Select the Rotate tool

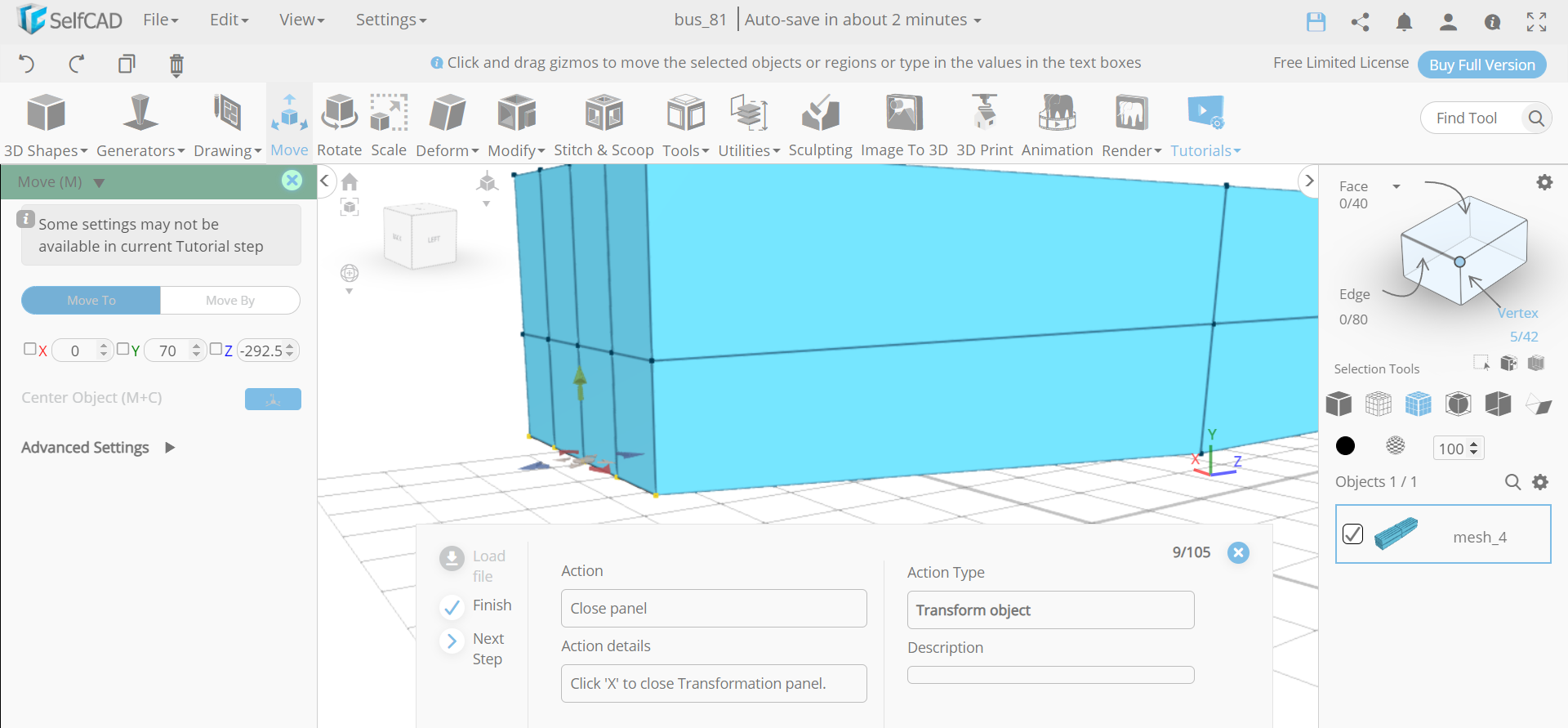(339, 124)
